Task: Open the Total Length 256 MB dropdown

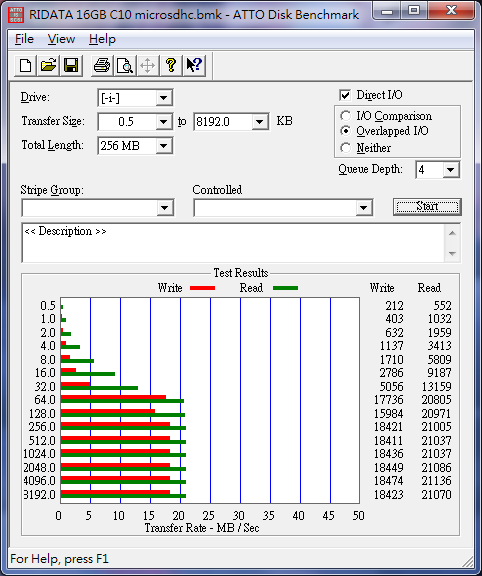Action: tap(163, 146)
